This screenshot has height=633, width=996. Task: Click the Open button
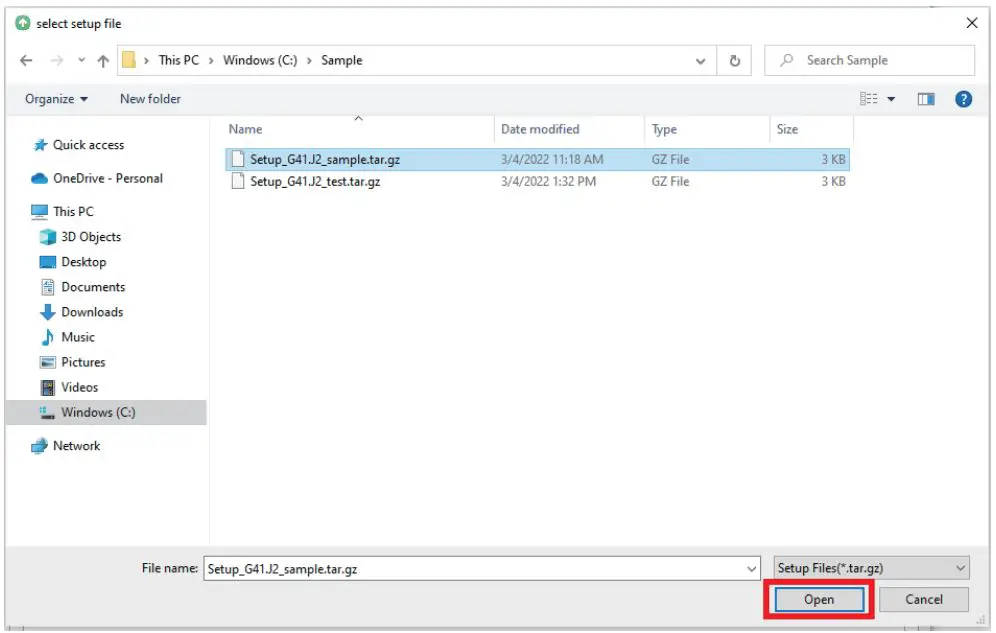[x=819, y=600]
